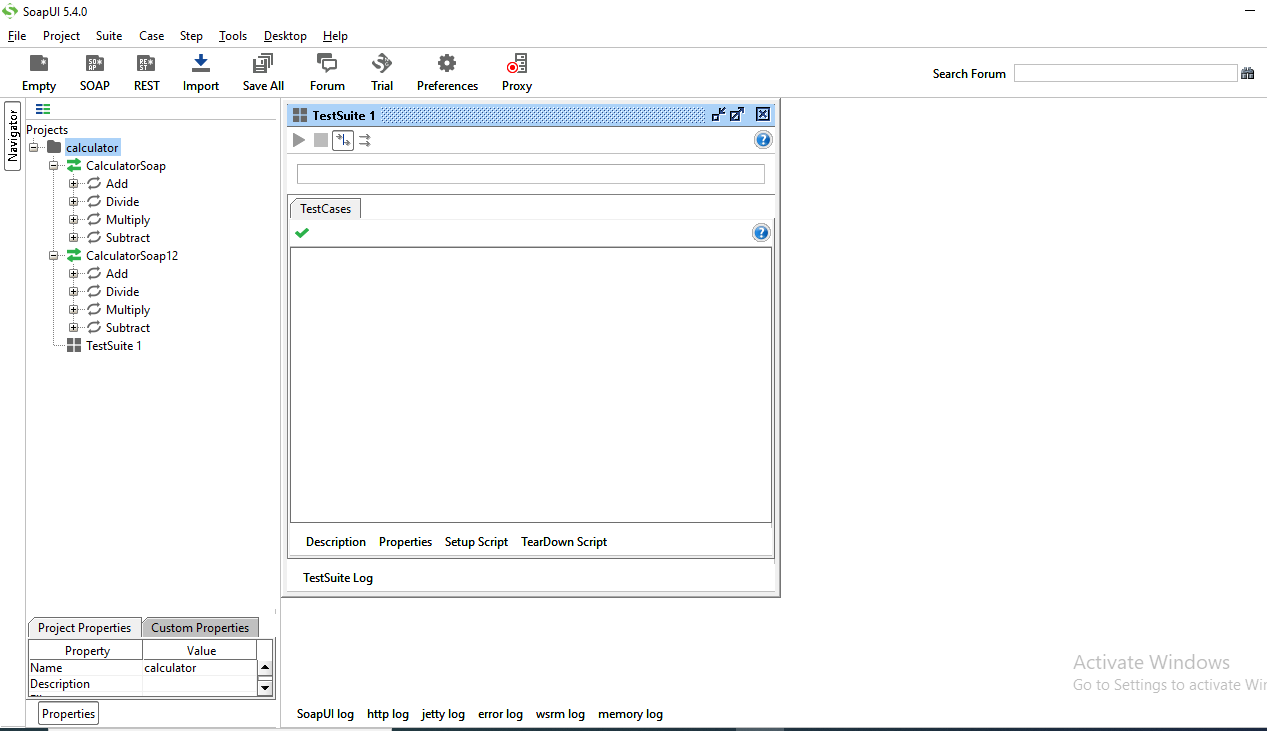Open the SoapUI log panel
Image resolution: width=1267 pixels, height=731 pixels.
coord(325,714)
